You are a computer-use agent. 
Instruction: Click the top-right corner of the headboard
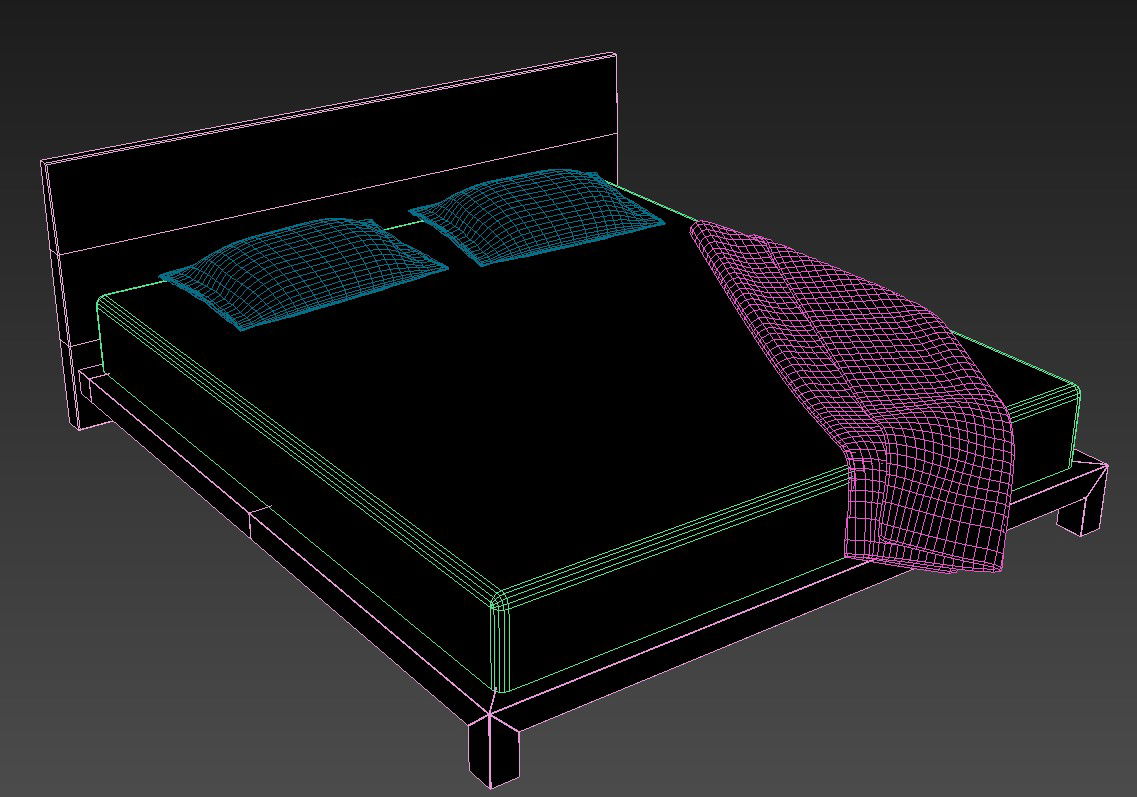click(612, 57)
